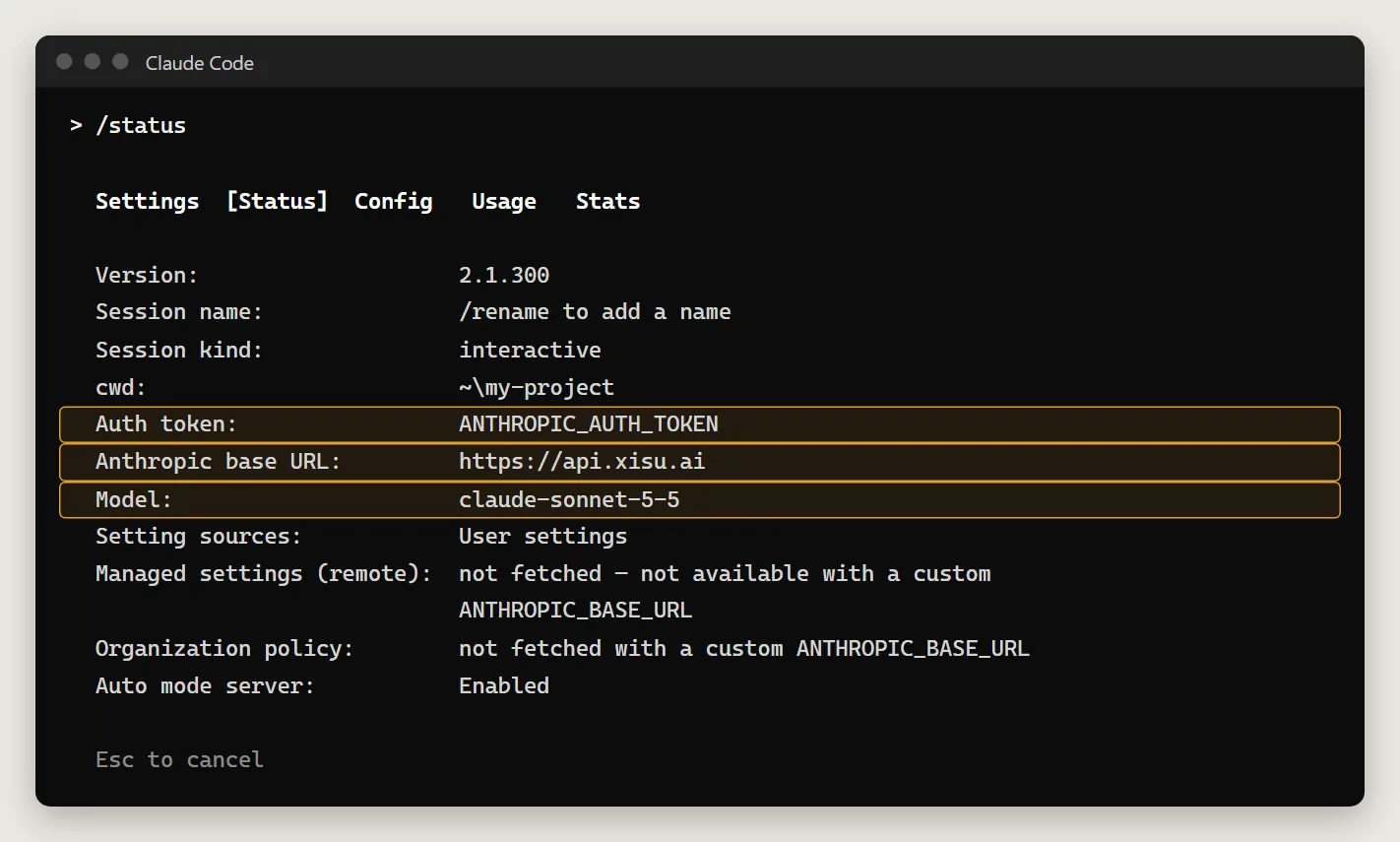Click the 'Auto mode server:' label
The image size is (1400, 842).
coord(205,686)
